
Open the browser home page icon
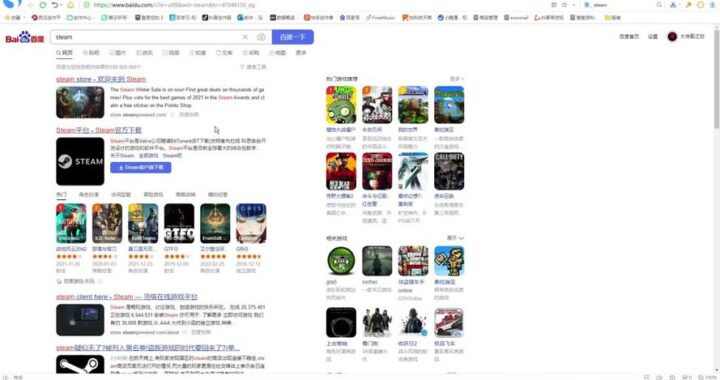pos(71,5)
